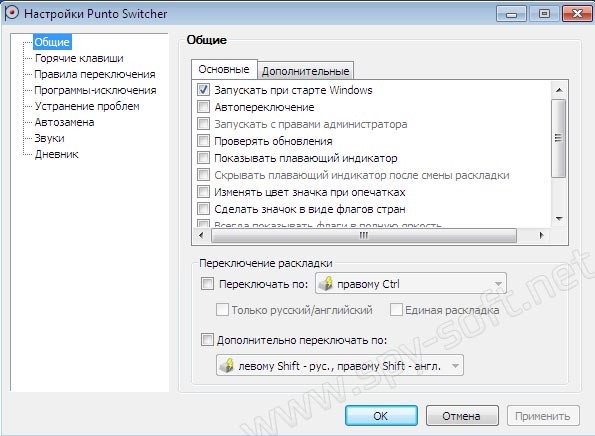Check Показывать плавающий индикатор

203,157
